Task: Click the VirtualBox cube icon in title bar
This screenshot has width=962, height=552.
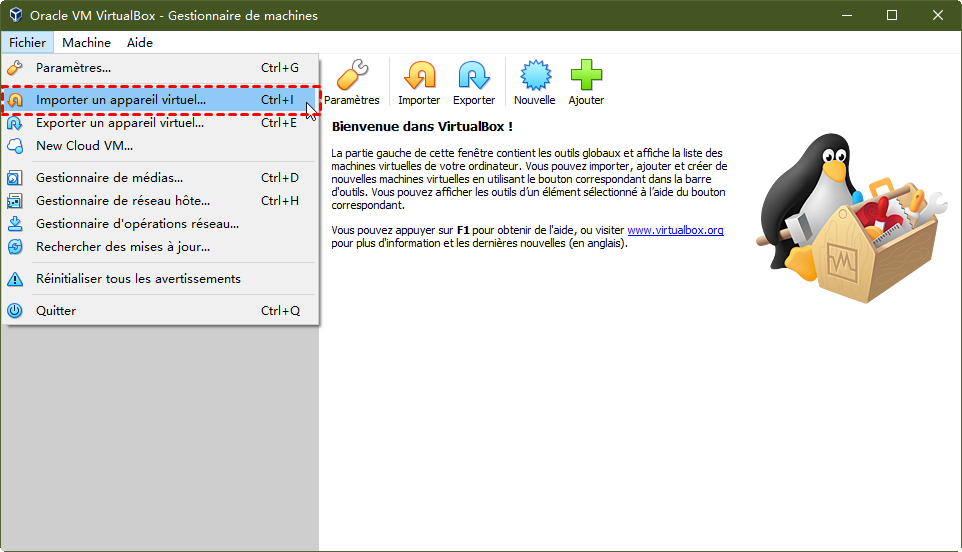Action: (16, 15)
